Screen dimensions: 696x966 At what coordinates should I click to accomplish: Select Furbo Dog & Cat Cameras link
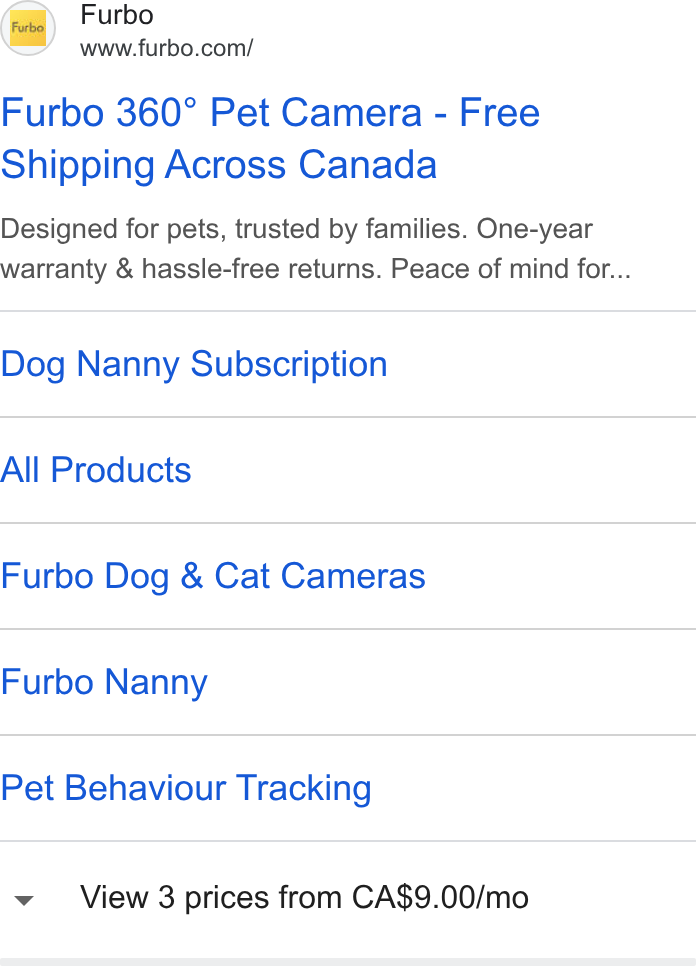click(213, 577)
